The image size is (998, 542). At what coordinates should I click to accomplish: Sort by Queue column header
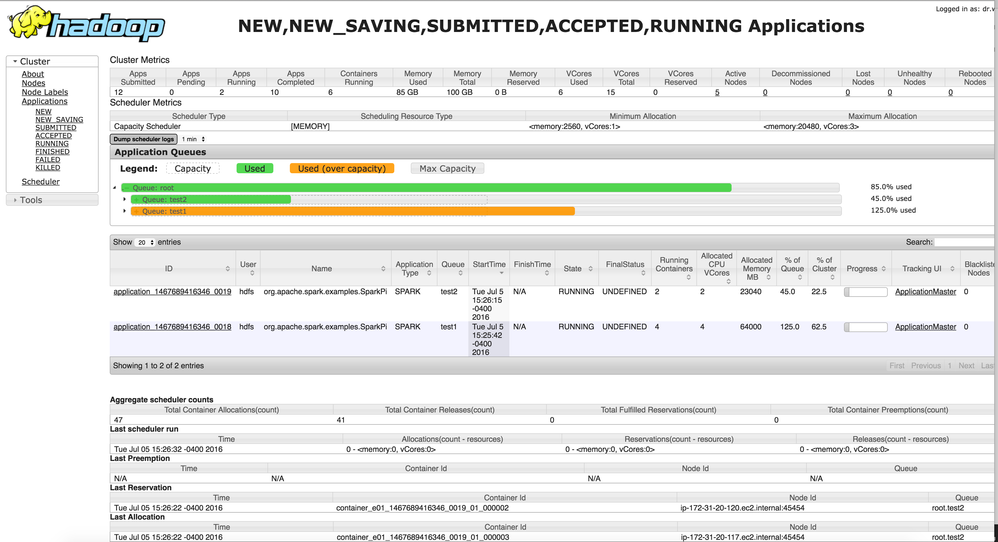pos(453,268)
